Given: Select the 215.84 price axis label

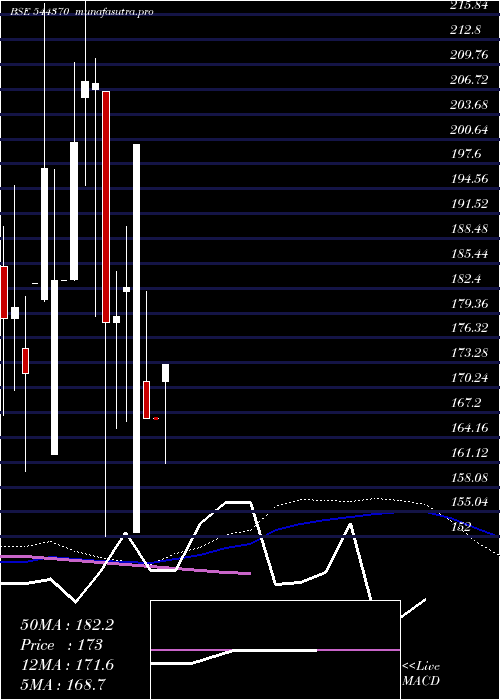Looking at the screenshot, I should 471,5.
